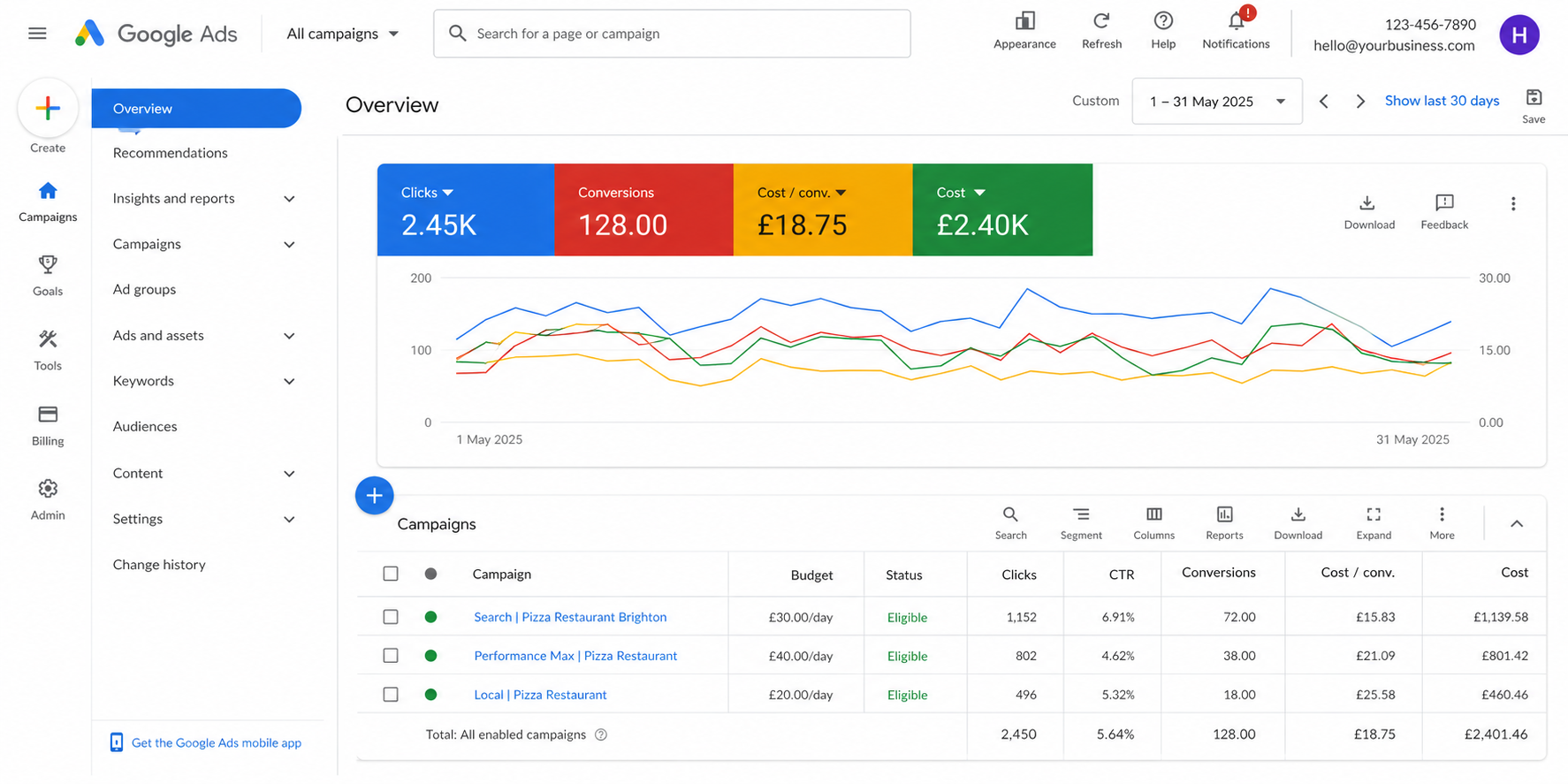Open the date range dropdown
The width and height of the screenshot is (1568, 784).
coord(1217,102)
